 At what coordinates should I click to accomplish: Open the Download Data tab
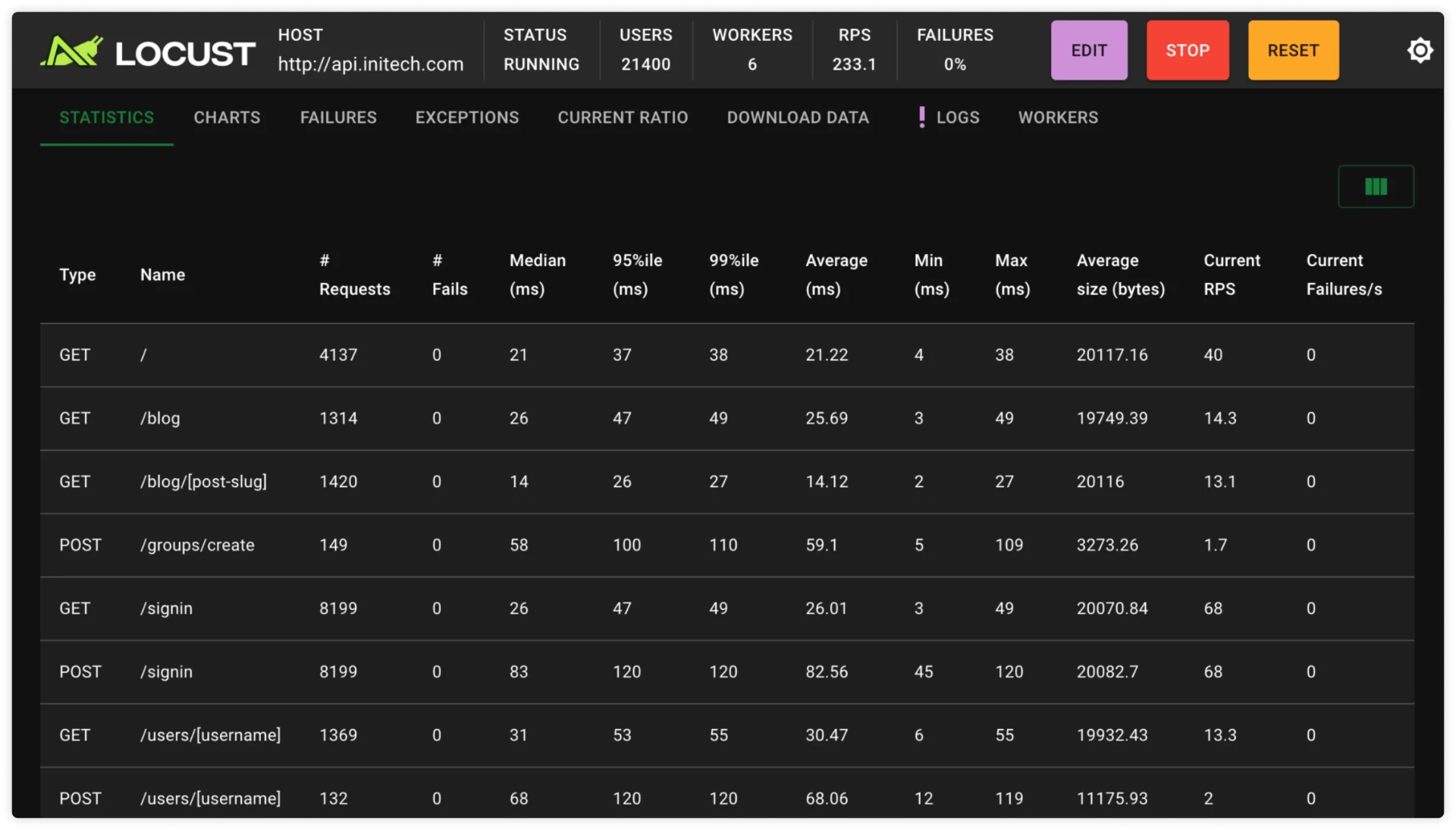coord(798,118)
